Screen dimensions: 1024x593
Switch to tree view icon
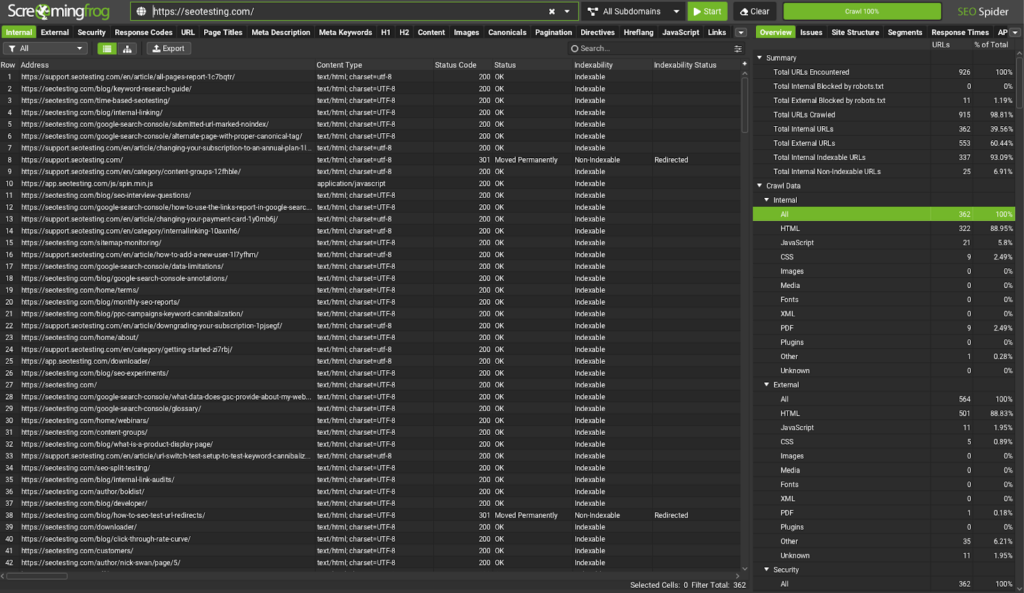[127, 48]
